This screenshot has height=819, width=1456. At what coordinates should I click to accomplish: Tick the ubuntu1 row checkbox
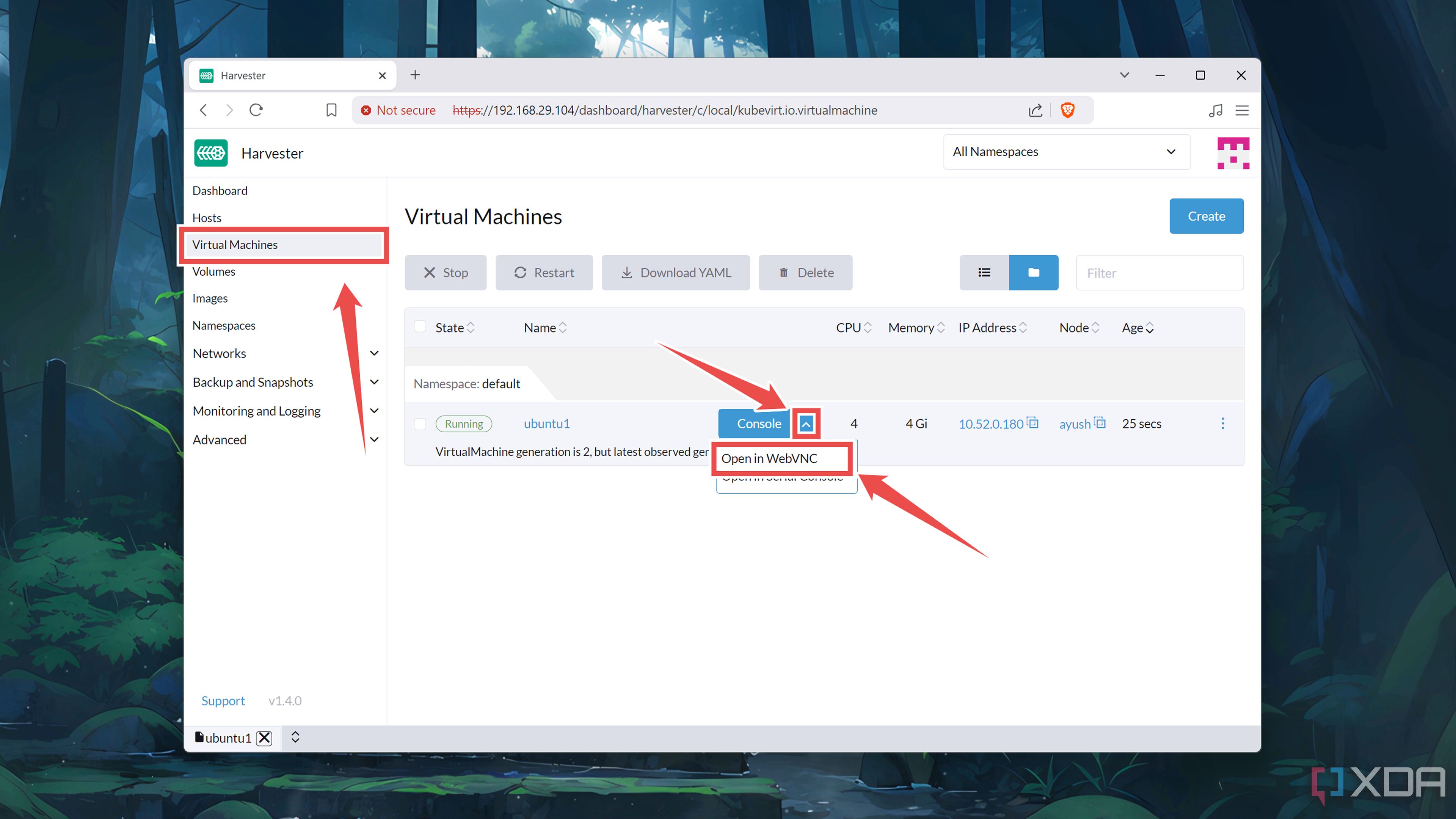[420, 424]
